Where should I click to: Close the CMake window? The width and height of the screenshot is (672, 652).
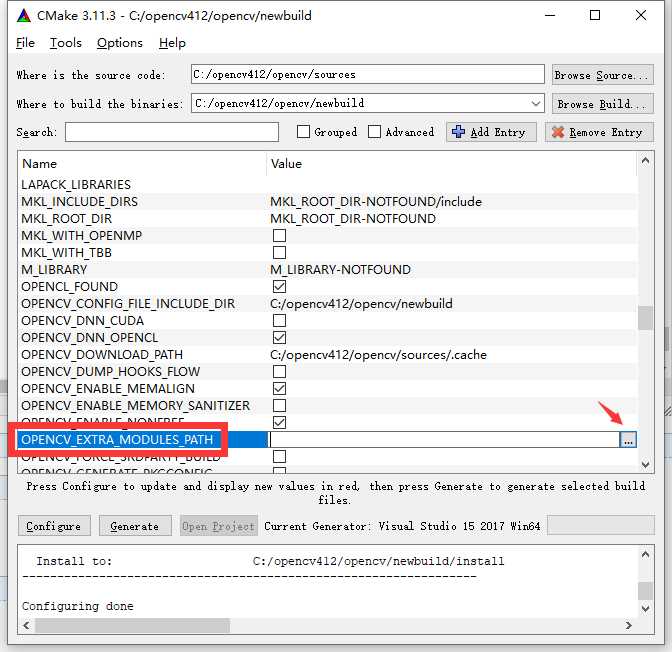(641, 15)
